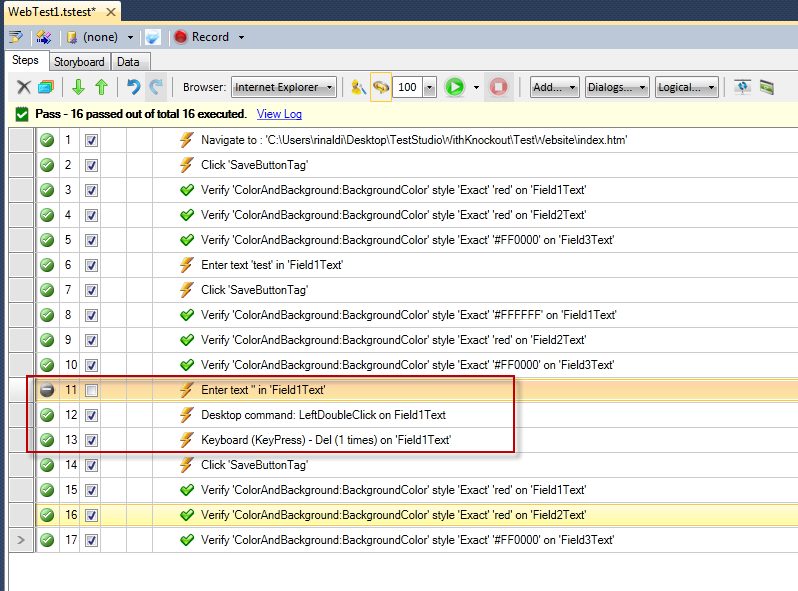Open the Internet Explorer browser dropdown
The height and width of the screenshot is (591, 798).
click(x=284, y=88)
